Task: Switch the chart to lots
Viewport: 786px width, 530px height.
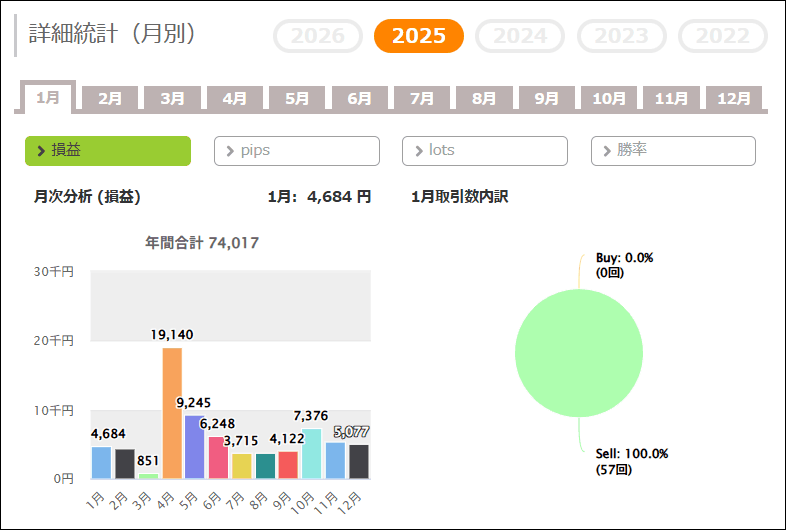Action: (485, 151)
